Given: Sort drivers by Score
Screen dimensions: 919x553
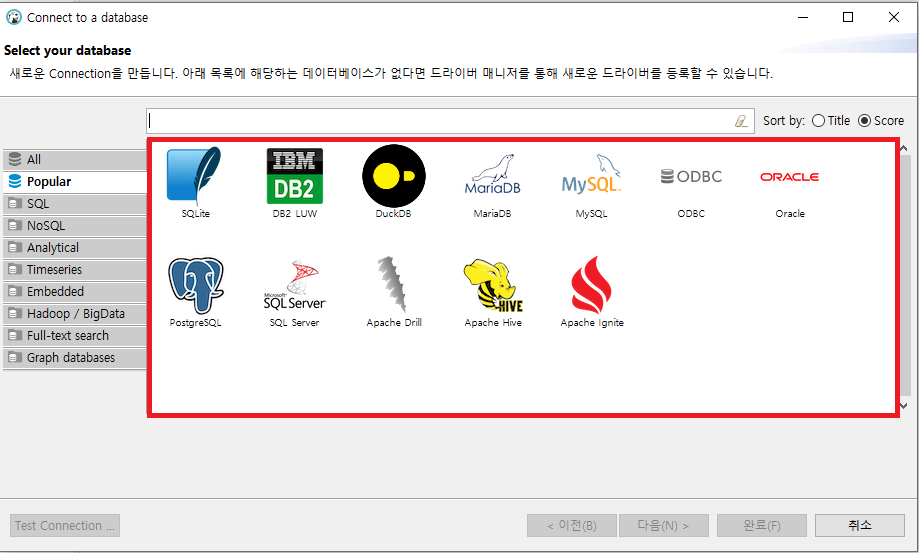Looking at the screenshot, I should coord(881,121).
